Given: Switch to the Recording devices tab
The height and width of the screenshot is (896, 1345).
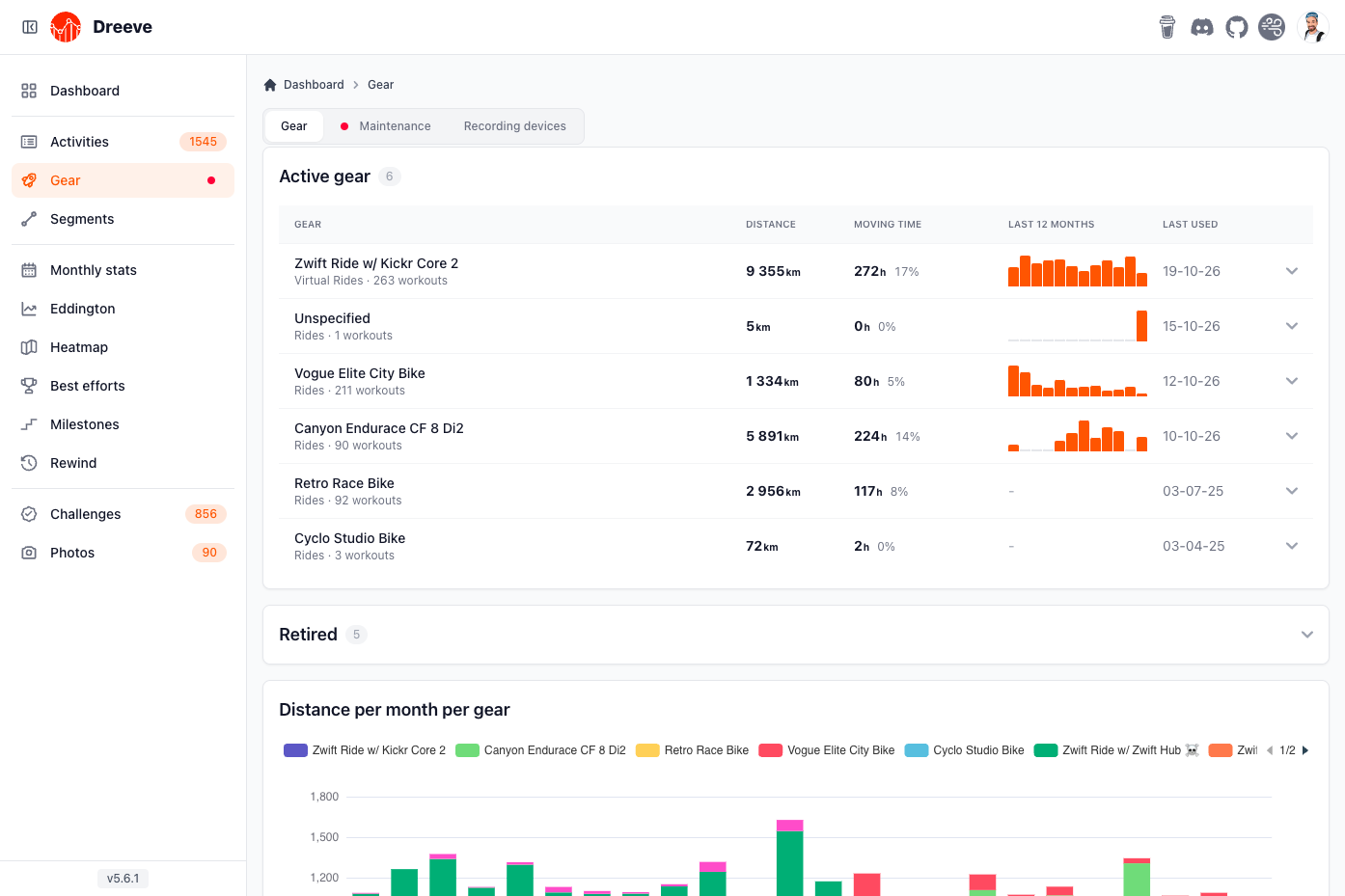Looking at the screenshot, I should (x=515, y=126).
